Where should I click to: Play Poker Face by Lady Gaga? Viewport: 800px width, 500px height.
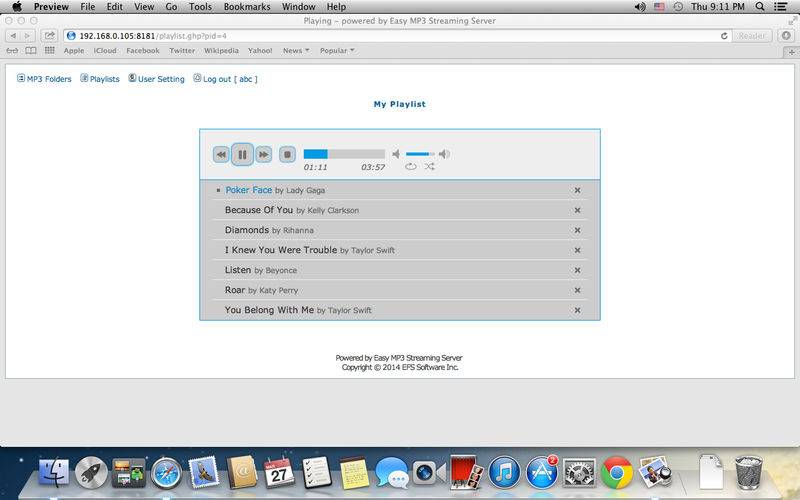tap(275, 190)
